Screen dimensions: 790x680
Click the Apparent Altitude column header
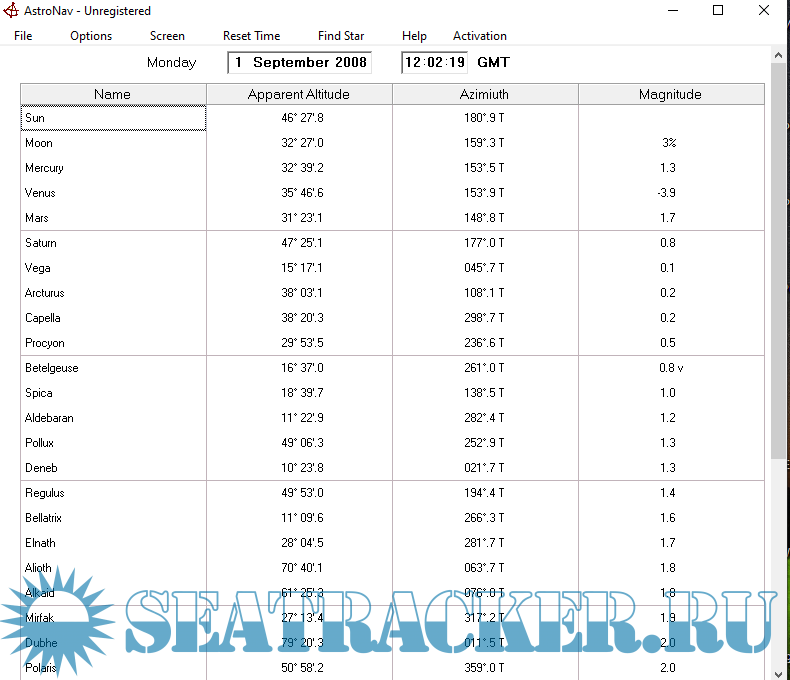click(299, 94)
